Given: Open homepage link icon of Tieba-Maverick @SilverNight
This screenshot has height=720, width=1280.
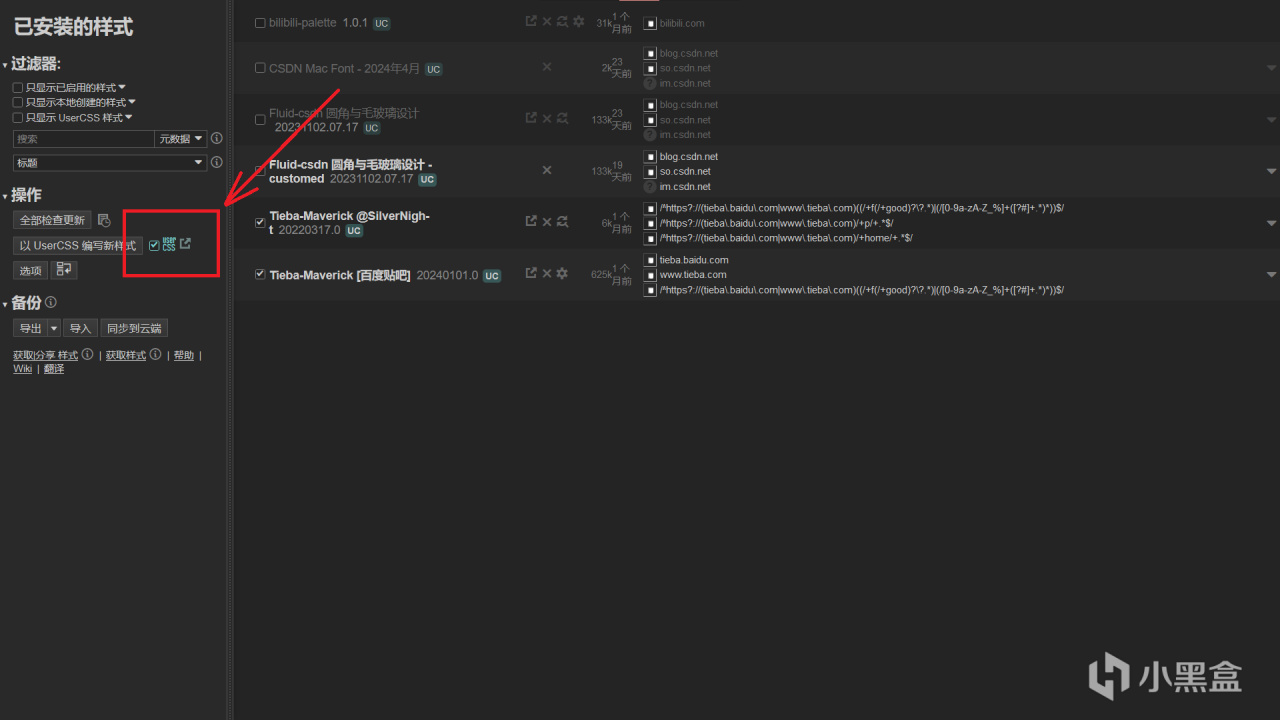Looking at the screenshot, I should (531, 221).
